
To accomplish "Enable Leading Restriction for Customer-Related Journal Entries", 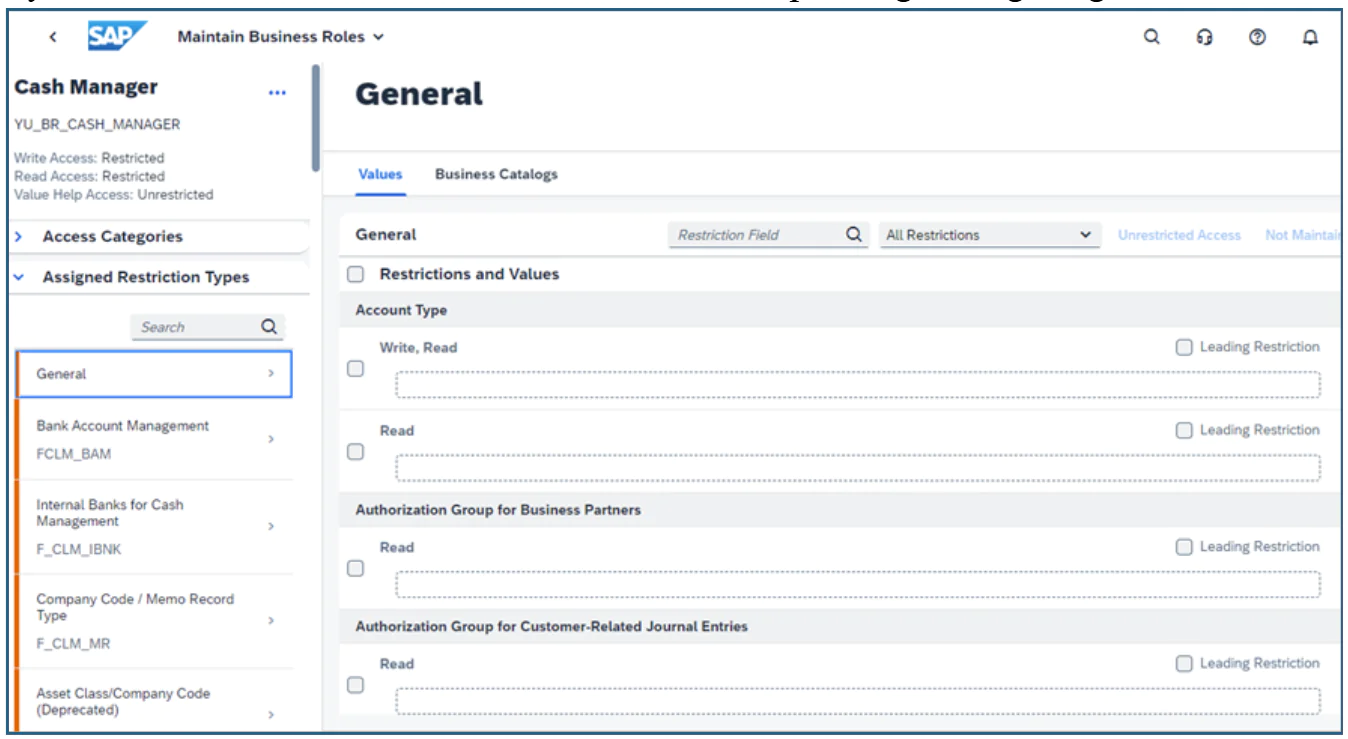I will pos(1184,663).
